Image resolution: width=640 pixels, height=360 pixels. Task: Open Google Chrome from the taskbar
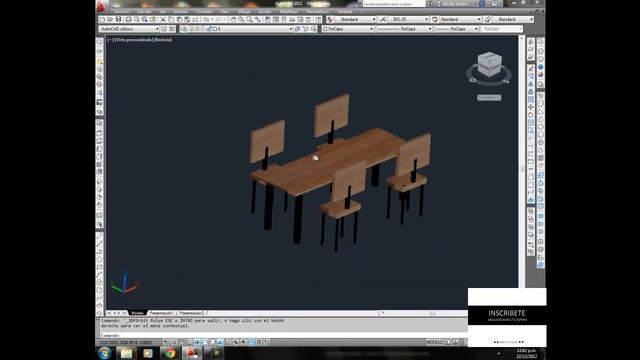tap(170, 353)
